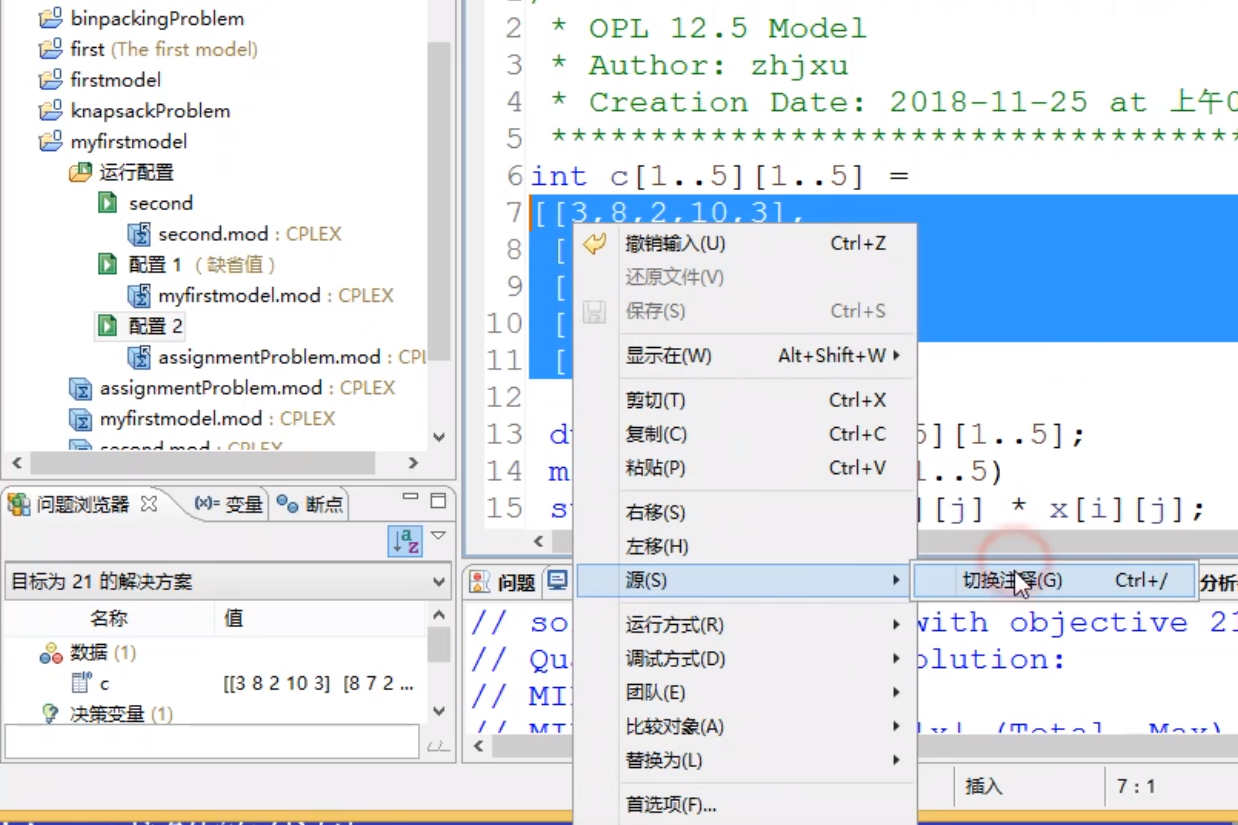Click 左移(H) menu entry
The height and width of the screenshot is (825, 1238).
pyautogui.click(x=745, y=547)
